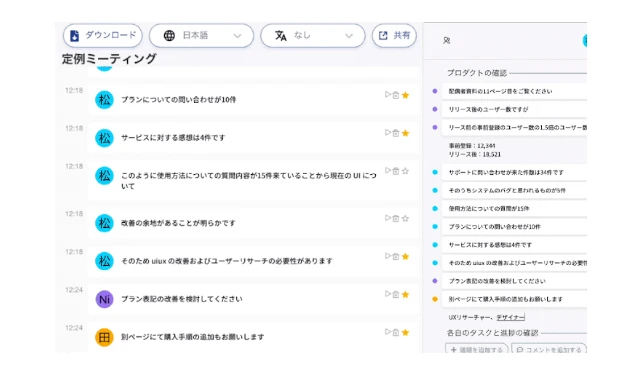Toggle the star on '別ページにて購入手順の追加' transcript line
636x378 pixels.
(x=405, y=332)
